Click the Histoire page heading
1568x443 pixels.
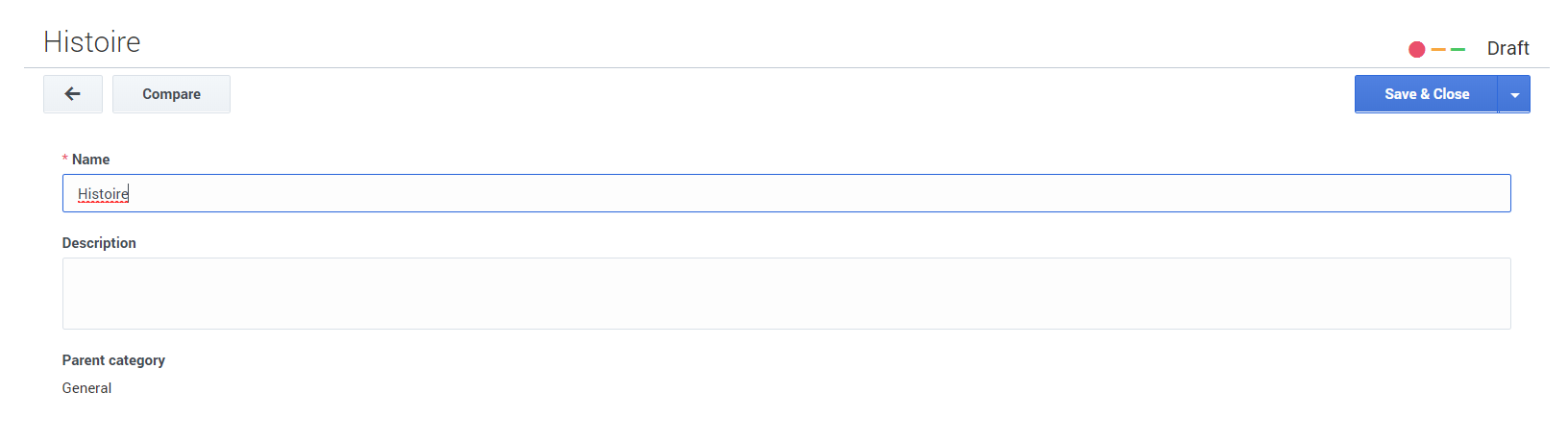(92, 42)
